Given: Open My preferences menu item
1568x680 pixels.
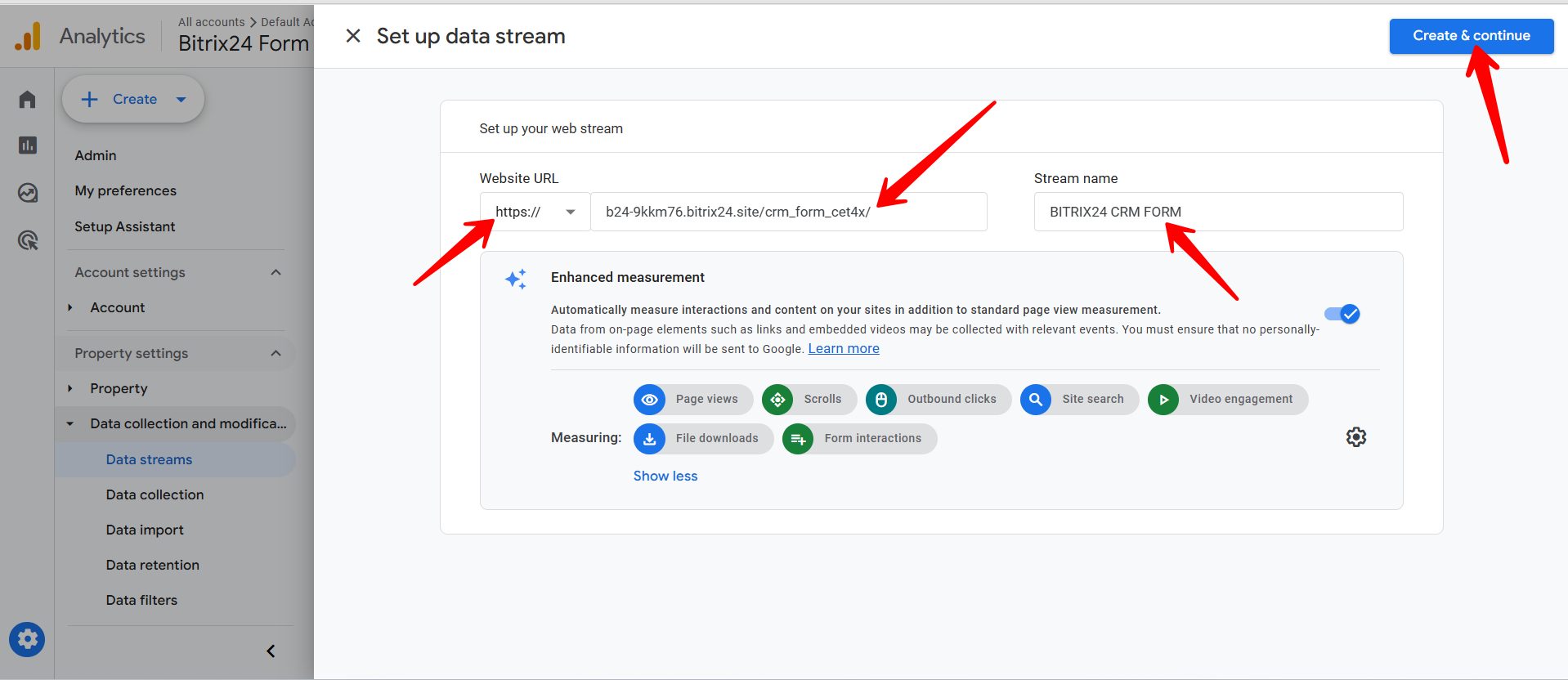Looking at the screenshot, I should (x=126, y=190).
